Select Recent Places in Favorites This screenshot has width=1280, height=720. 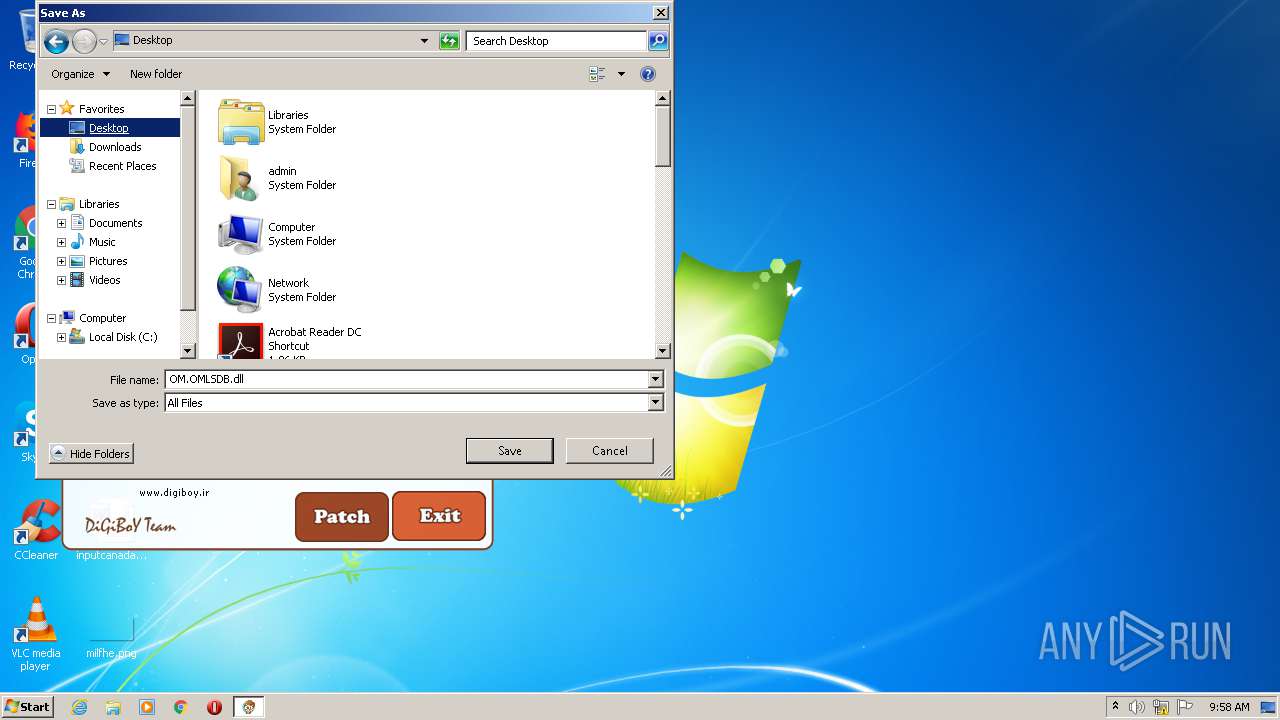pos(122,166)
